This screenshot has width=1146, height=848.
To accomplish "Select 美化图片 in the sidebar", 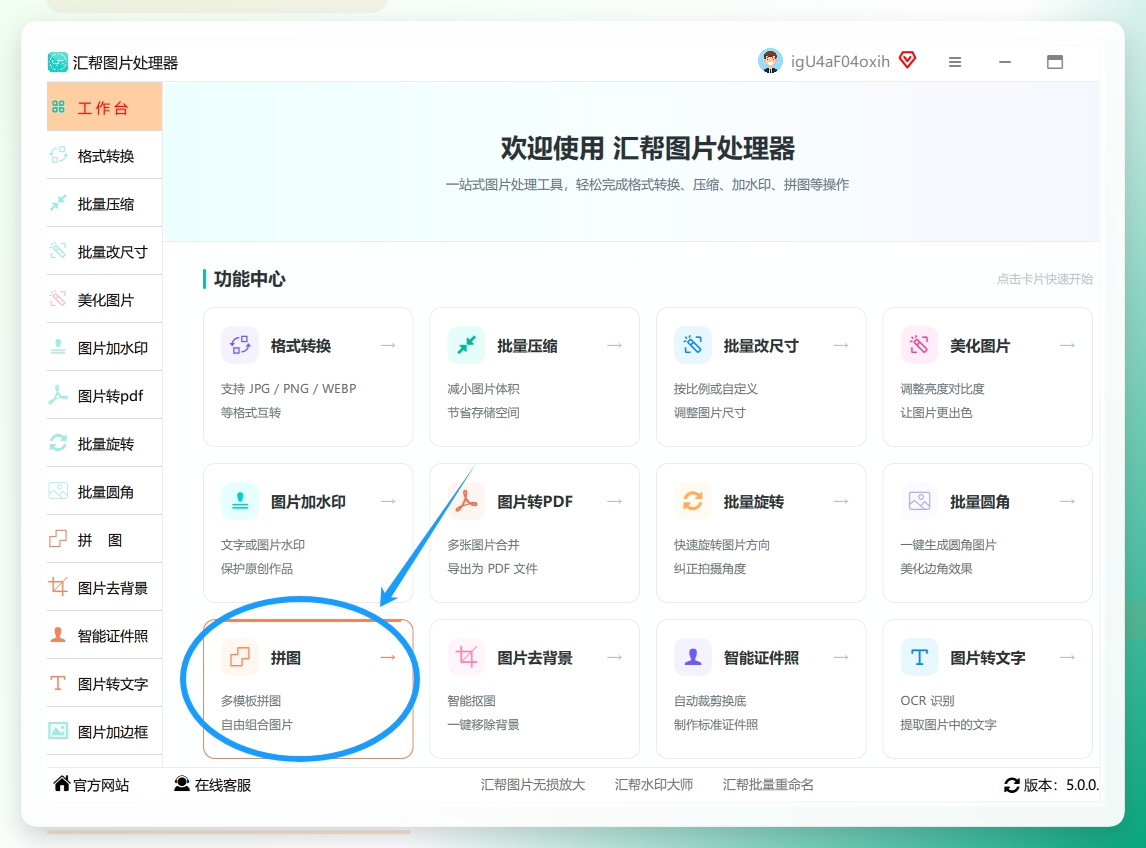I will pos(105,299).
